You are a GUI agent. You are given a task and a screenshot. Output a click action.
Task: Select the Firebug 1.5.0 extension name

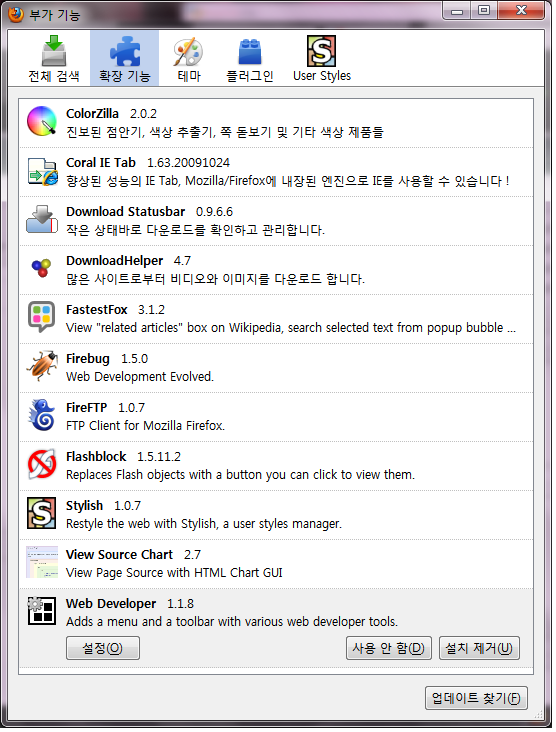107,359
